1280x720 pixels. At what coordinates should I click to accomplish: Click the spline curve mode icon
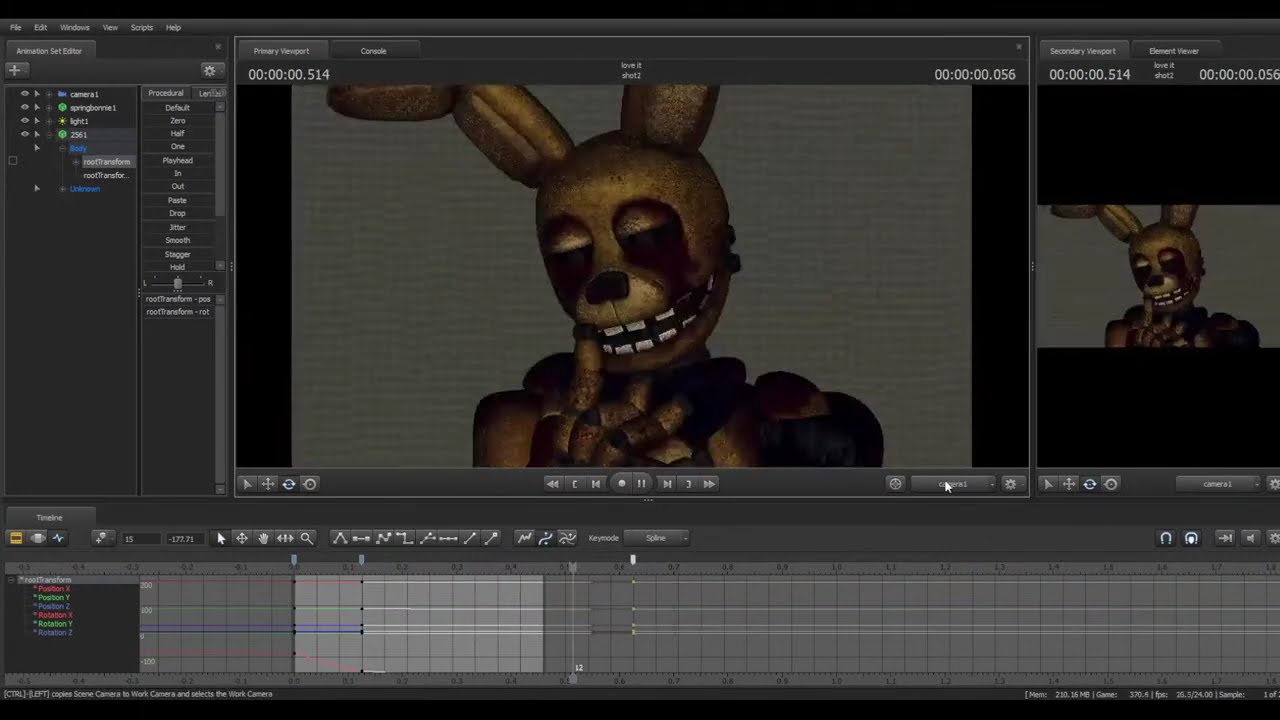coord(545,538)
